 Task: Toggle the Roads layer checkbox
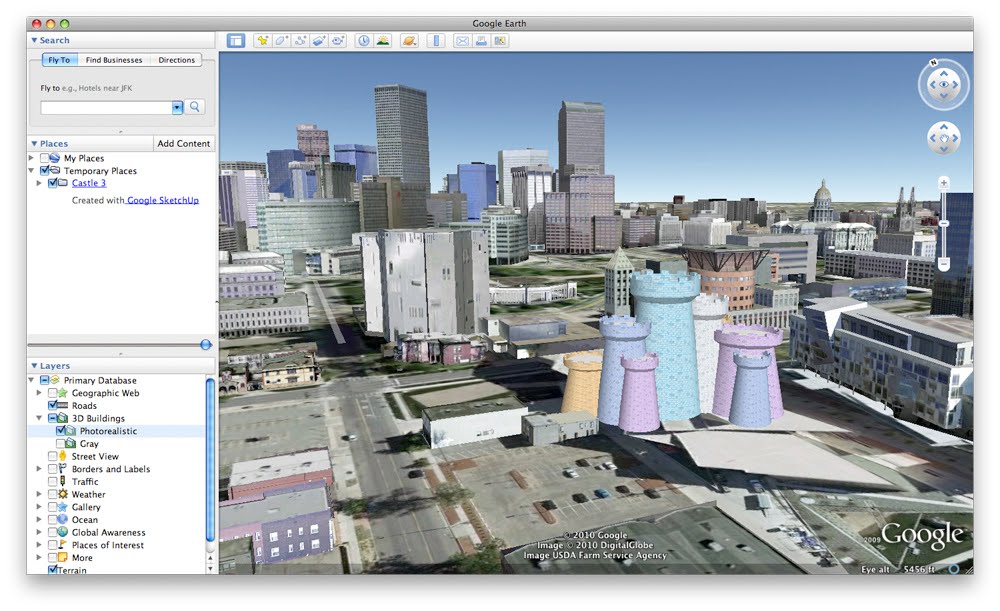click(52, 406)
